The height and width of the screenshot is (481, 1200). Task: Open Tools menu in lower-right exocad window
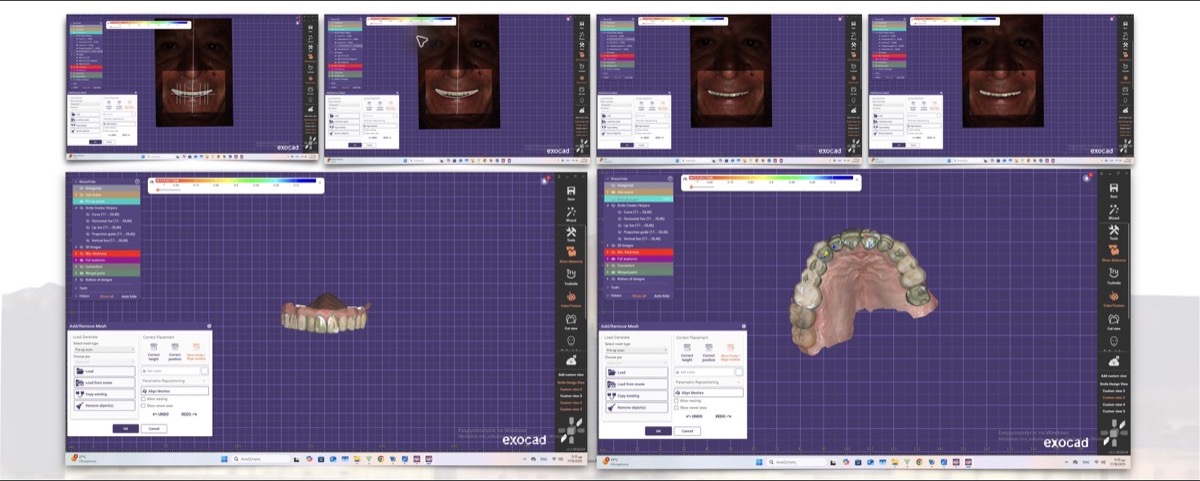[1113, 231]
